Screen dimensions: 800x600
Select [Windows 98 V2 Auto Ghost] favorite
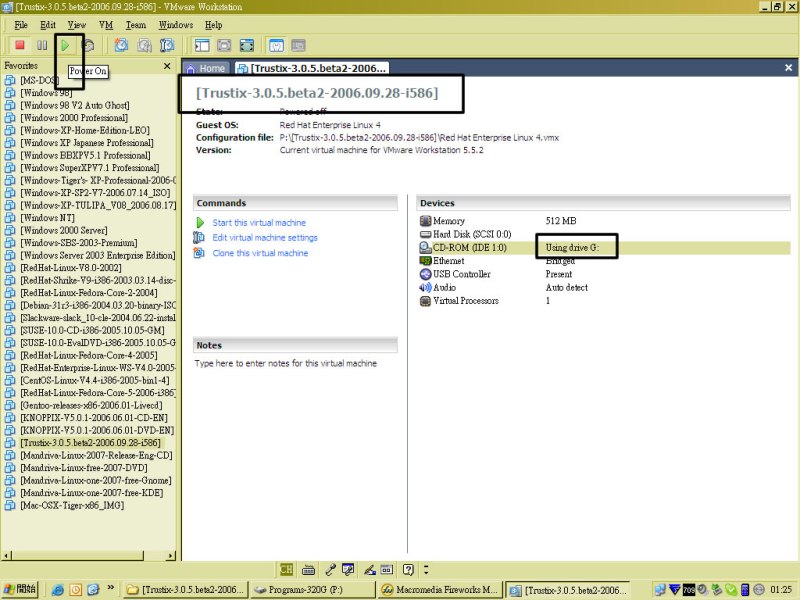click(x=74, y=105)
